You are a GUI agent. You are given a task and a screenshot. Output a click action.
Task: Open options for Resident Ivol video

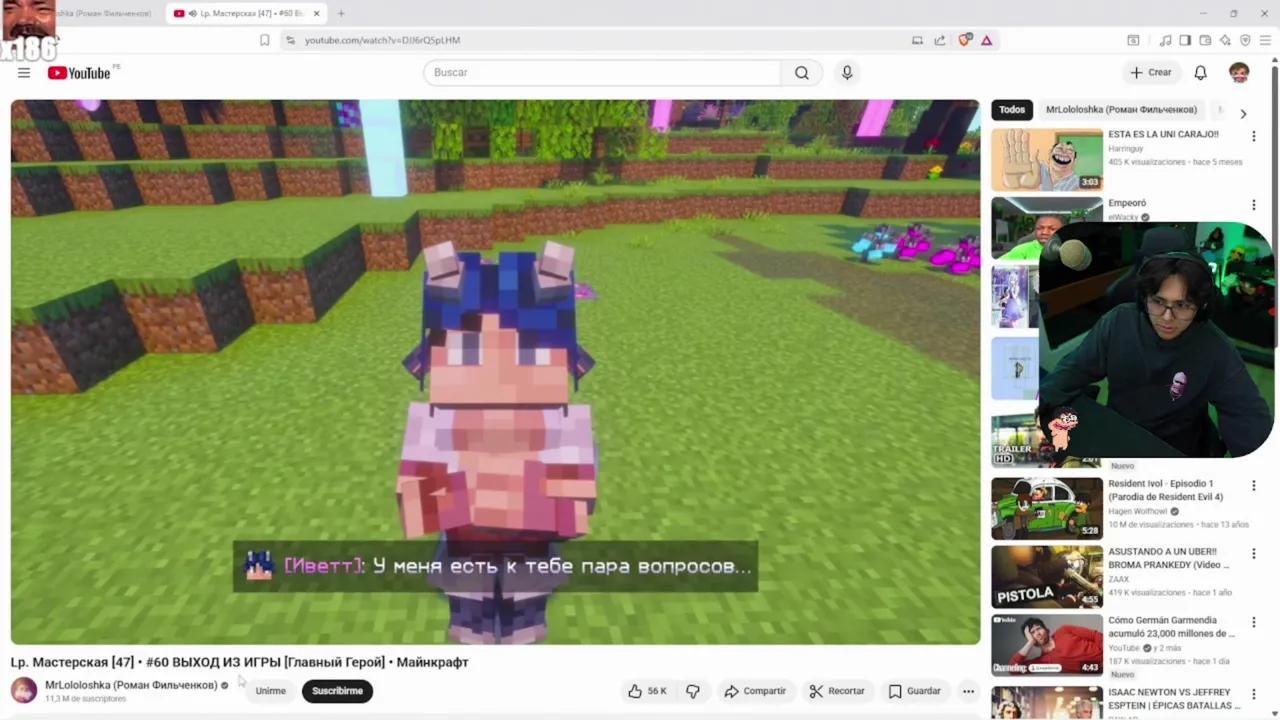(1253, 486)
